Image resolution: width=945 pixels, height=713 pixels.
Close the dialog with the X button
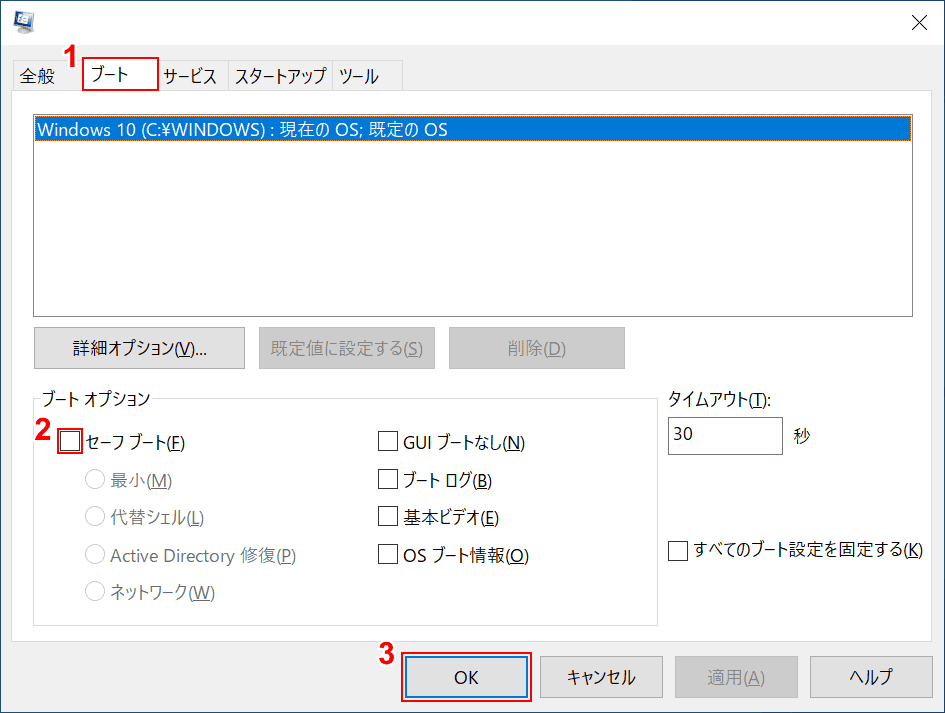(x=919, y=22)
